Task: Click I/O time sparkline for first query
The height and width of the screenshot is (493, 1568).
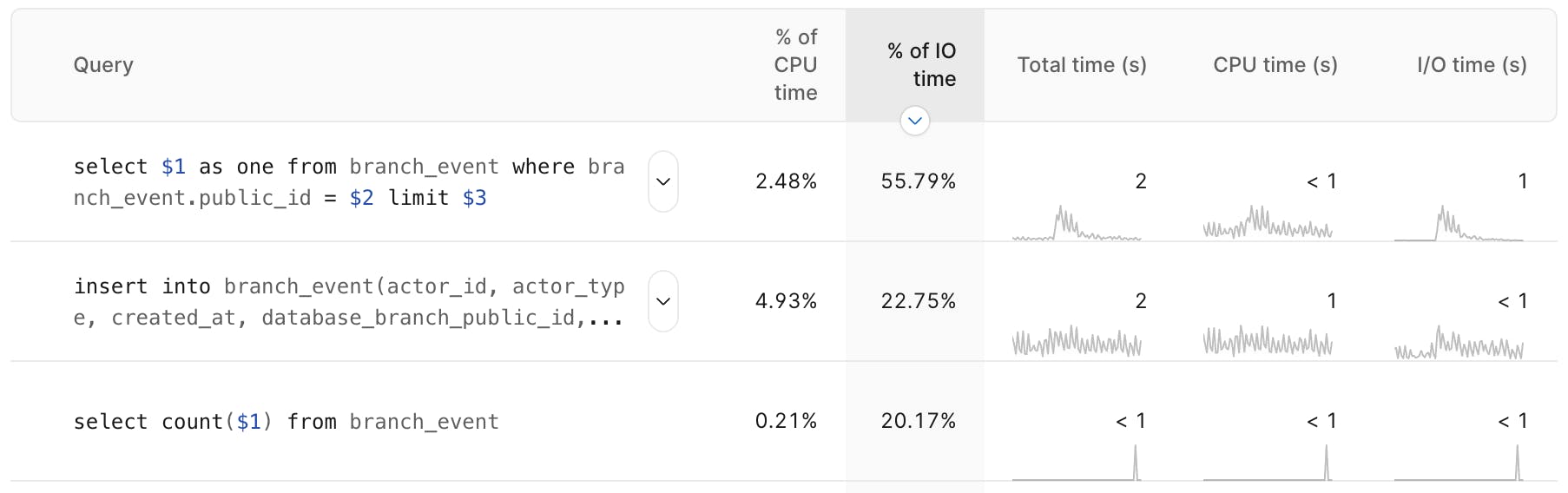Action: [x=1459, y=224]
